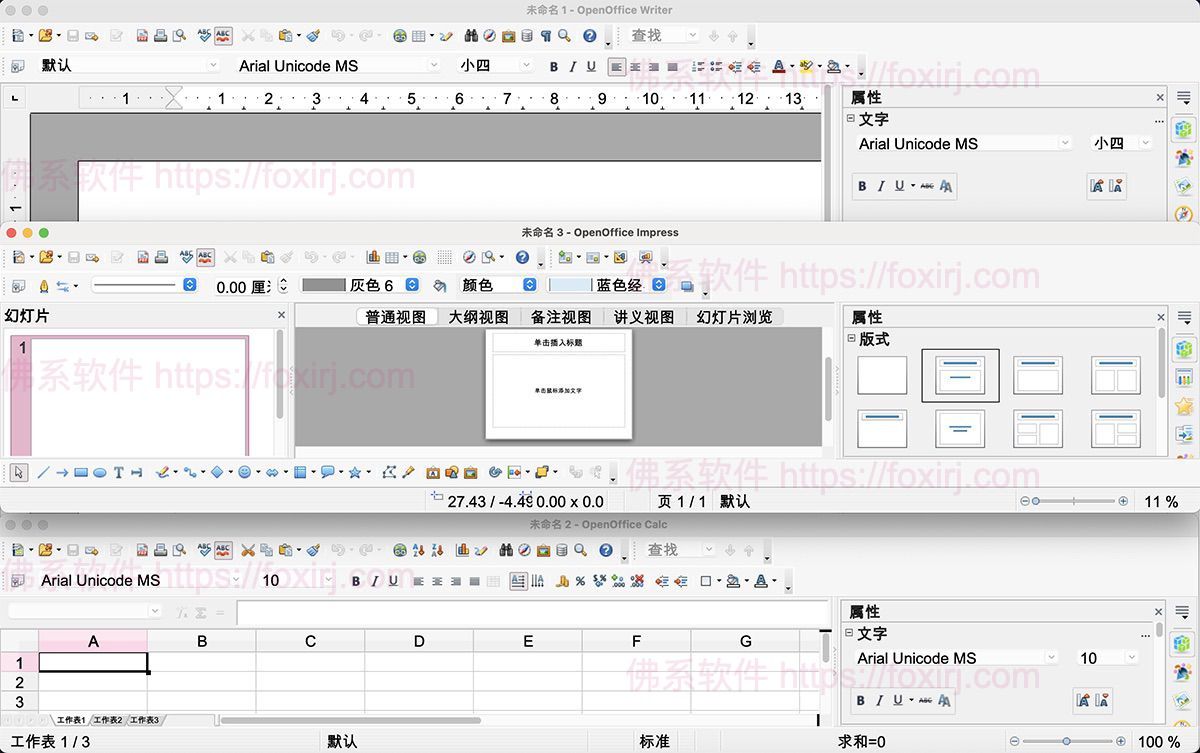Viewport: 1200px width, 753px height.
Task: Click the Sort Ascending icon in Calc toolbar
Action: click(x=417, y=550)
